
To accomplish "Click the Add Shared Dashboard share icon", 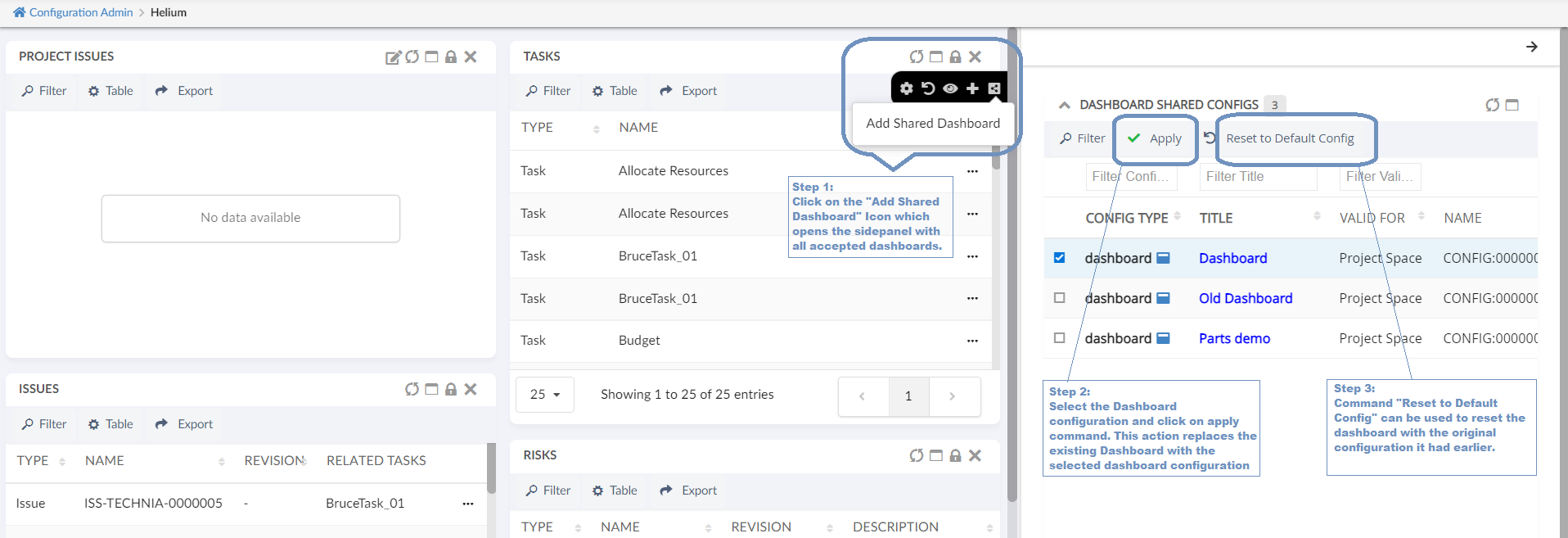I will click(x=994, y=88).
